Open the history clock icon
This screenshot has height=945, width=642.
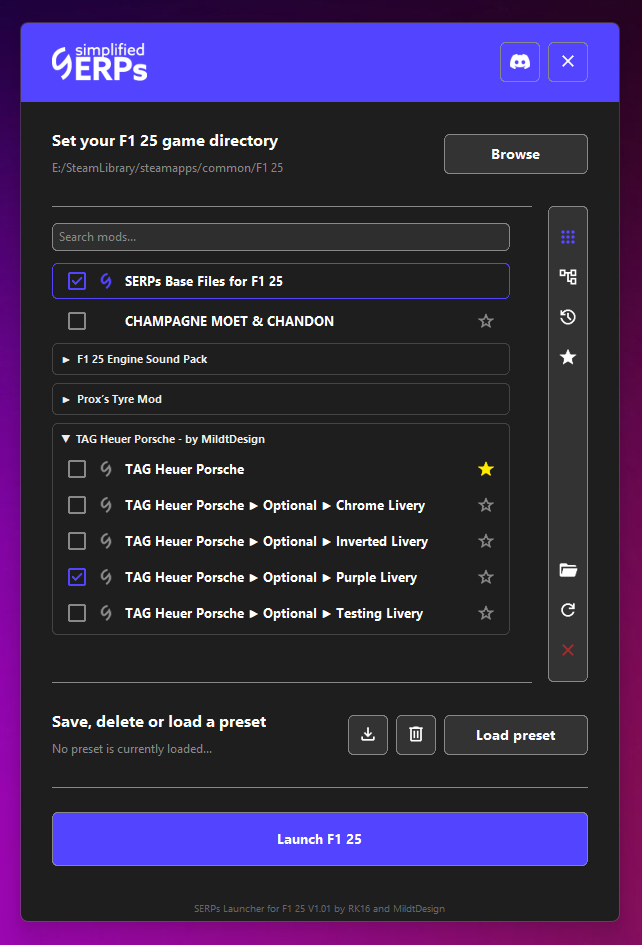568,317
